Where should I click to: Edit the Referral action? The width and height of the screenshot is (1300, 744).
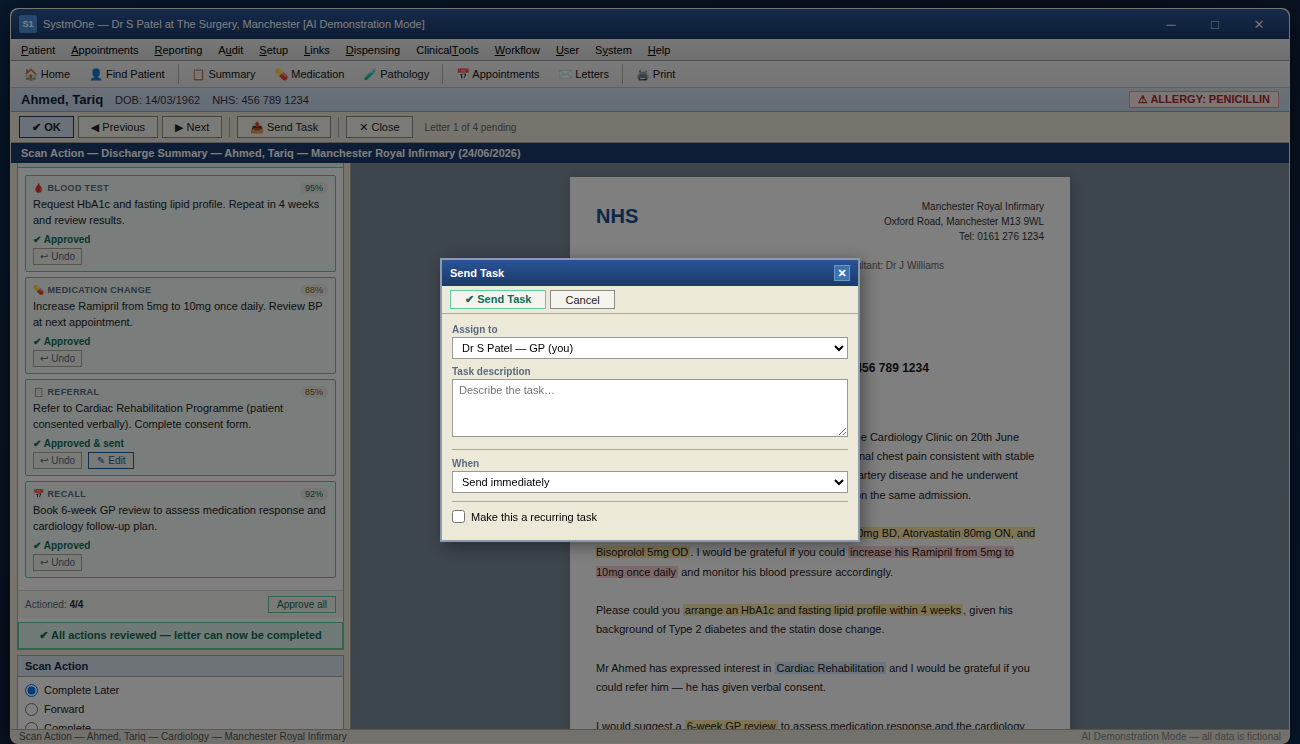coord(111,461)
